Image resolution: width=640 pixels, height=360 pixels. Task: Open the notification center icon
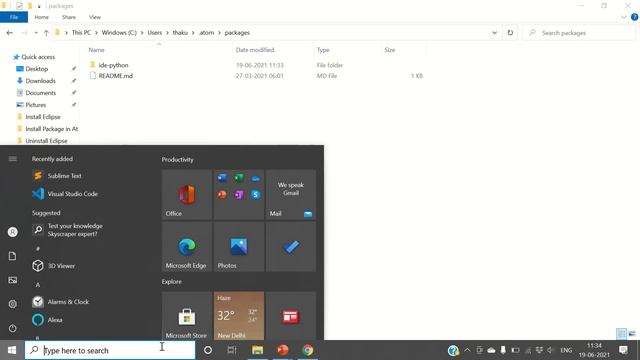click(x=623, y=350)
